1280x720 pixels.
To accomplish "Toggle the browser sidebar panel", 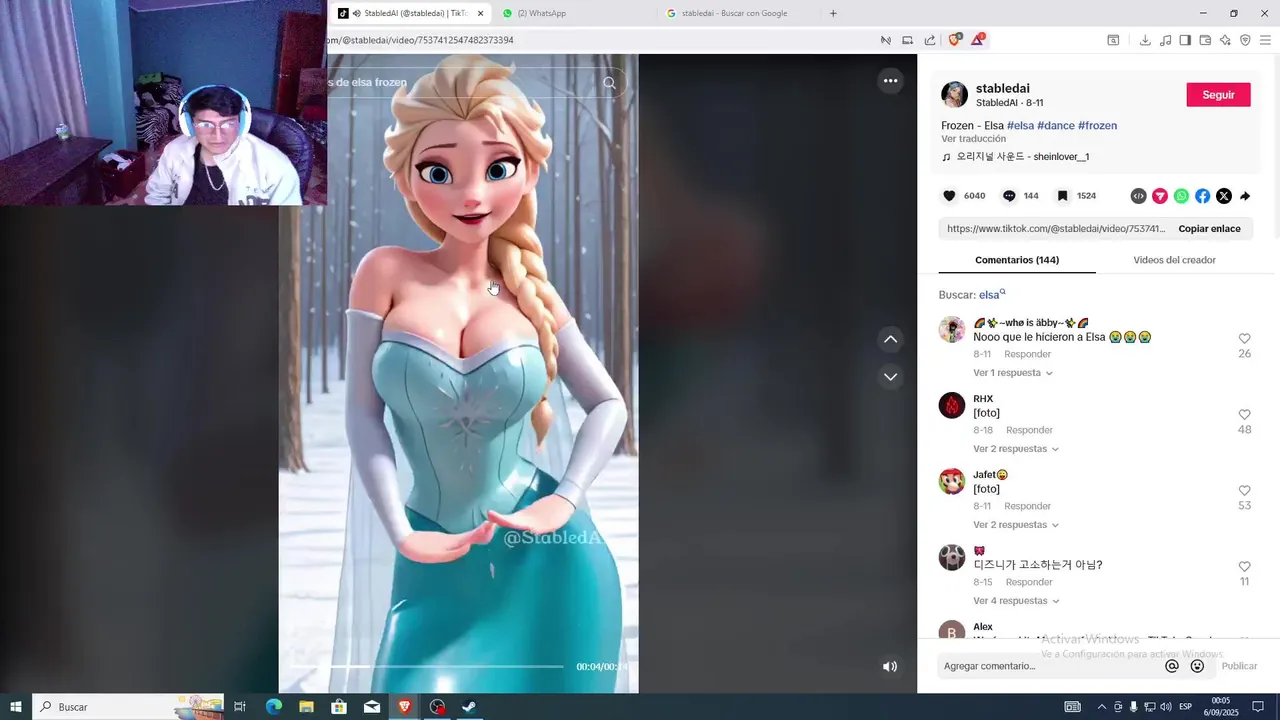I will point(1185,40).
